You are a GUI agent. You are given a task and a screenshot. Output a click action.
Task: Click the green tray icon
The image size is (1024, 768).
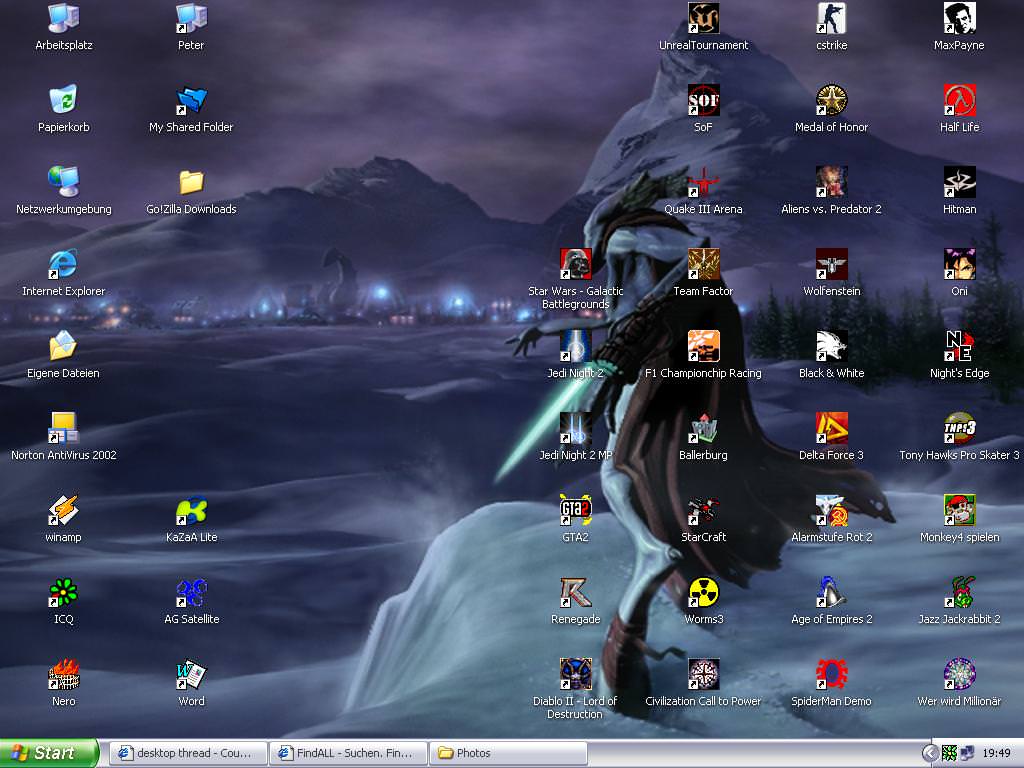(950, 754)
